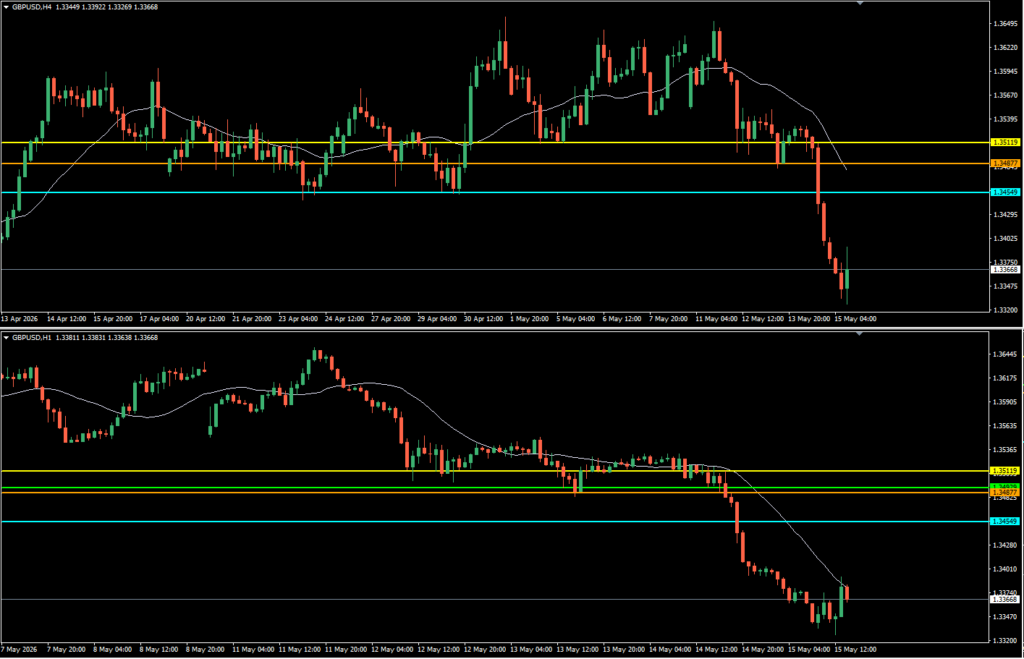Click cyan 1.34549 price label on H1 chart
The height and width of the screenshot is (659, 1024).
click(x=1006, y=521)
